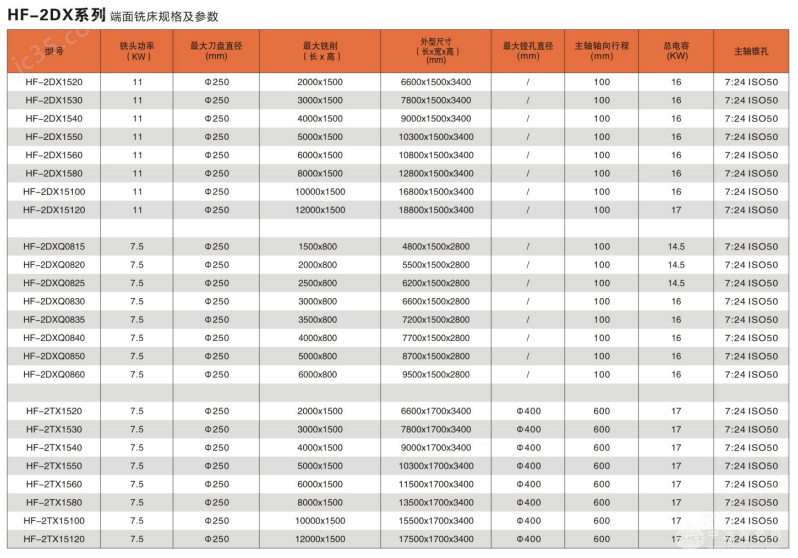
Task: Click milling size 1500x800
Action: coord(318,246)
